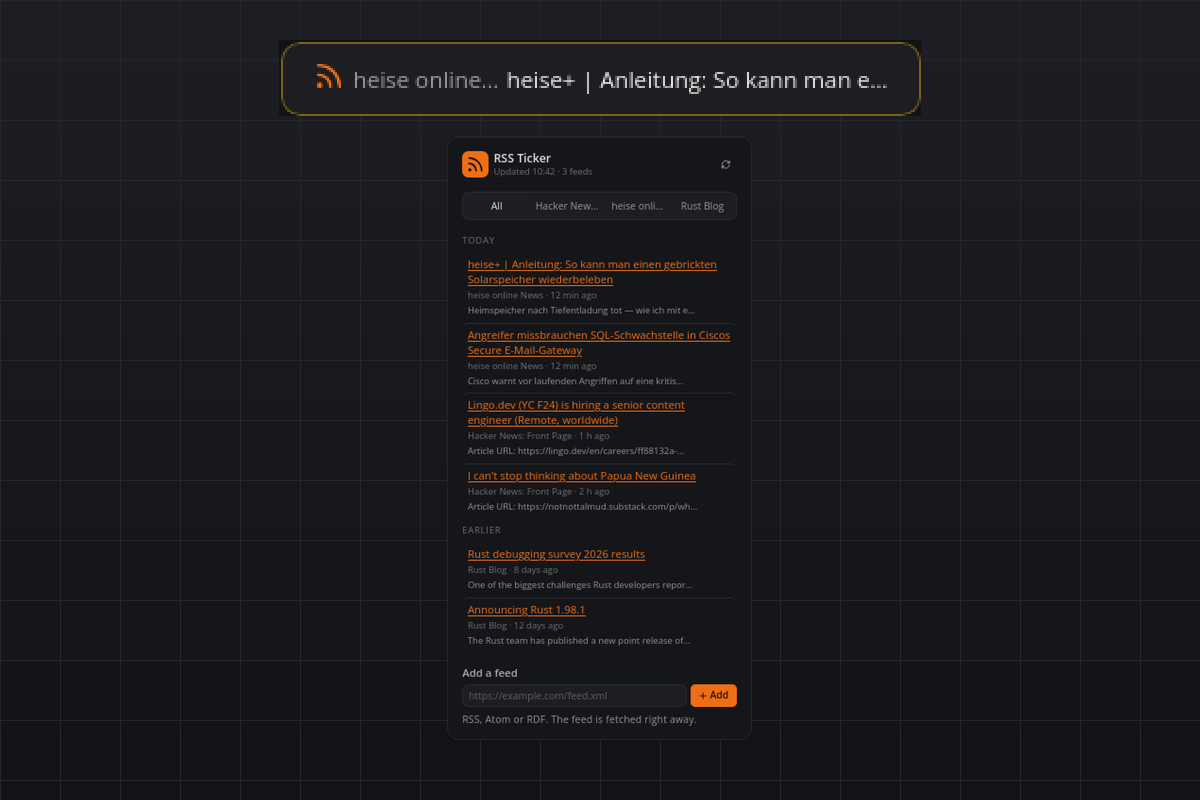The height and width of the screenshot is (800, 1200).
Task: Click the "Cisco warnt vor laufenden Angriffen" summary
Action: [x=576, y=381]
